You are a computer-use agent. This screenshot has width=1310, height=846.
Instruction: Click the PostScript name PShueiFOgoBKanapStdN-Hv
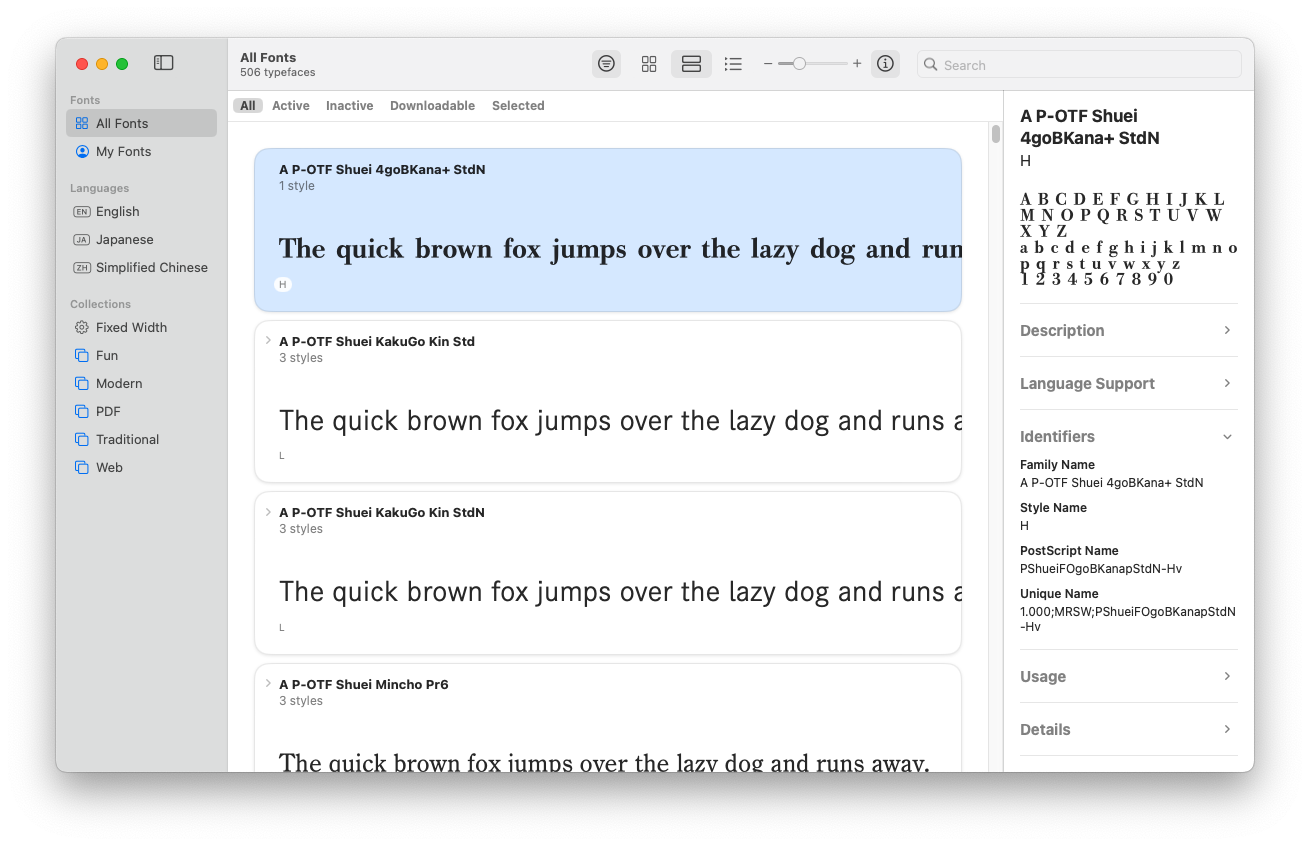pos(1101,568)
